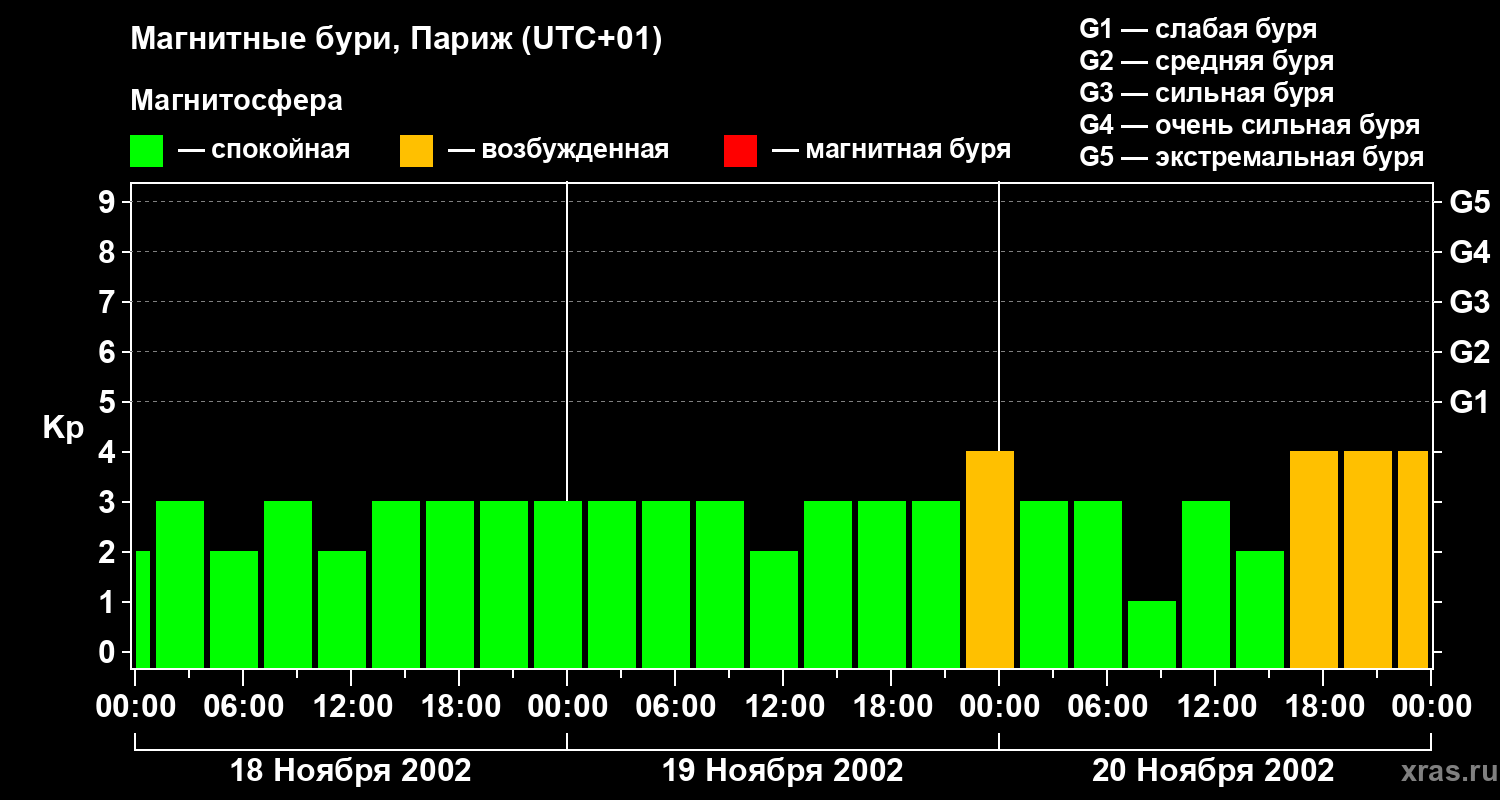Click the '12:00' time label for 20 November

point(1215,707)
